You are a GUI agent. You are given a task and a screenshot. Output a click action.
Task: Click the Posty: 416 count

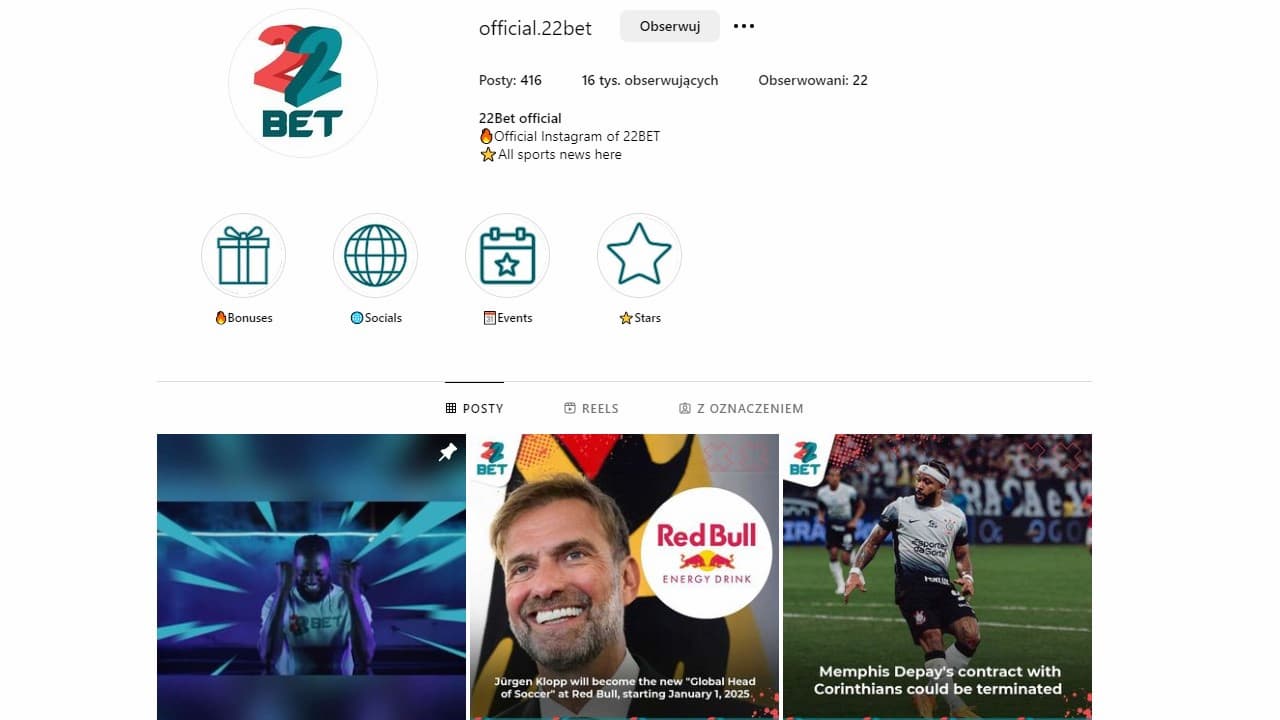[x=510, y=80]
